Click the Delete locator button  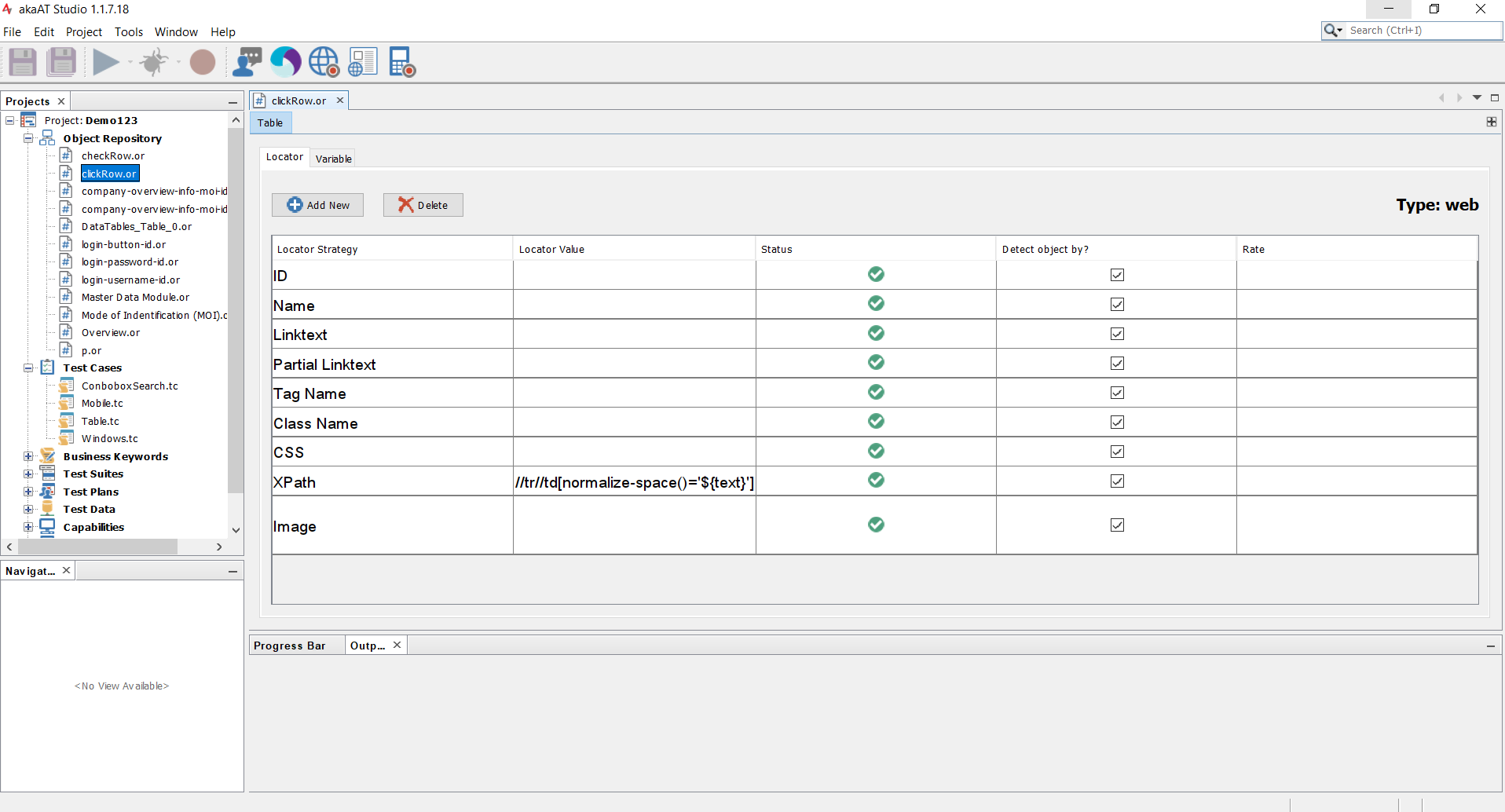coord(423,205)
